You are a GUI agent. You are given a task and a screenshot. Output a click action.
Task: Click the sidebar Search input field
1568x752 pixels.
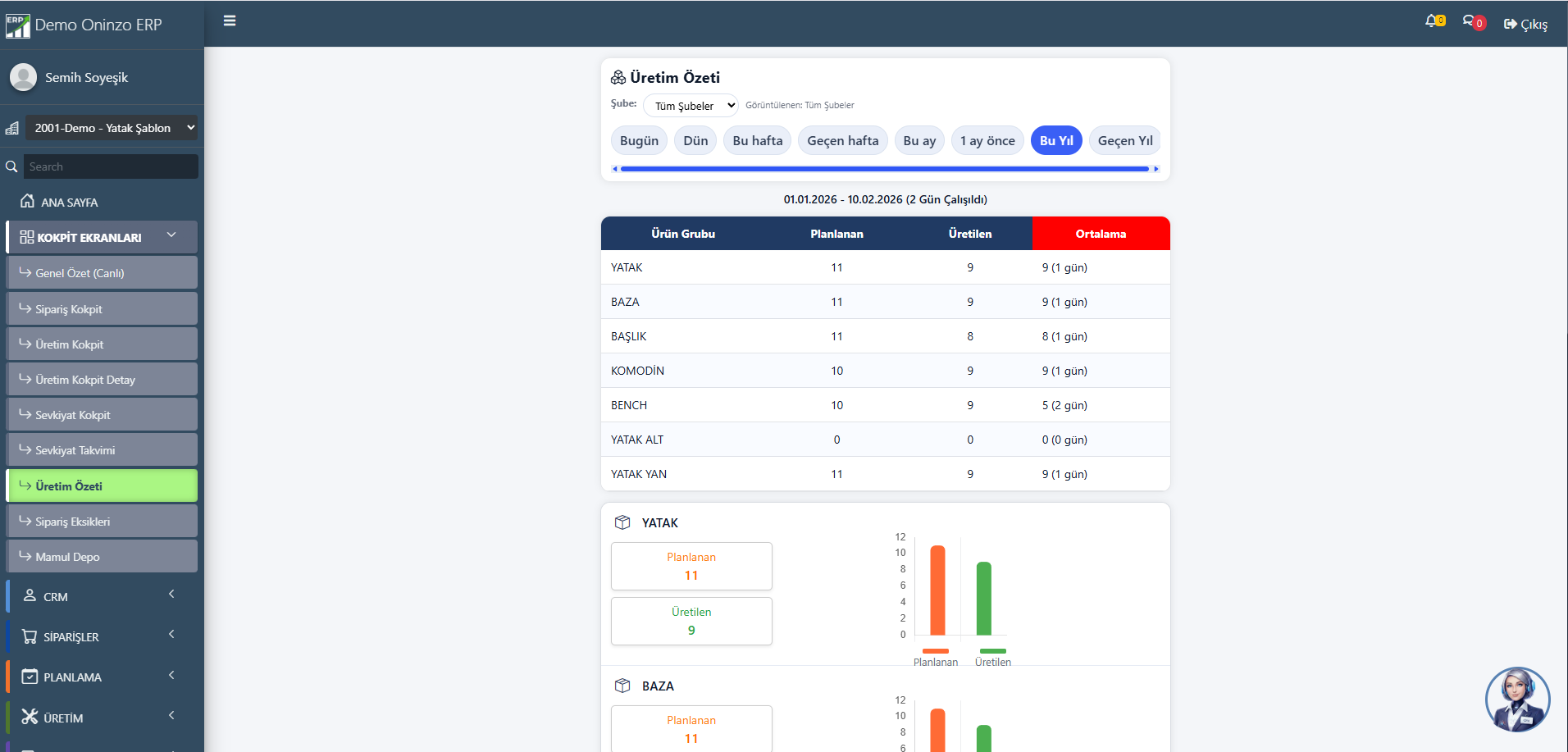coord(111,166)
